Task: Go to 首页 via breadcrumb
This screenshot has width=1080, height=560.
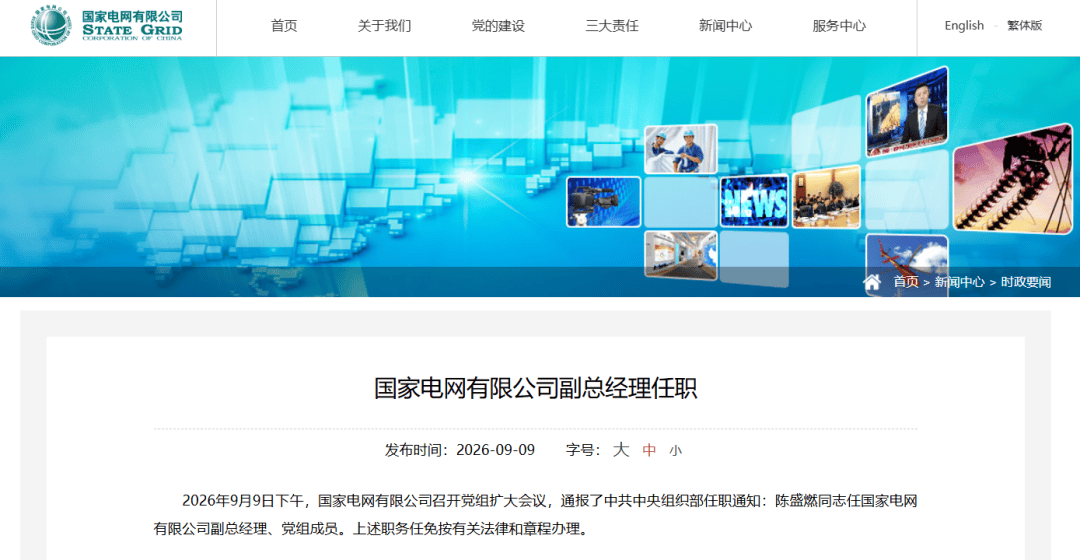Action: 906,282
